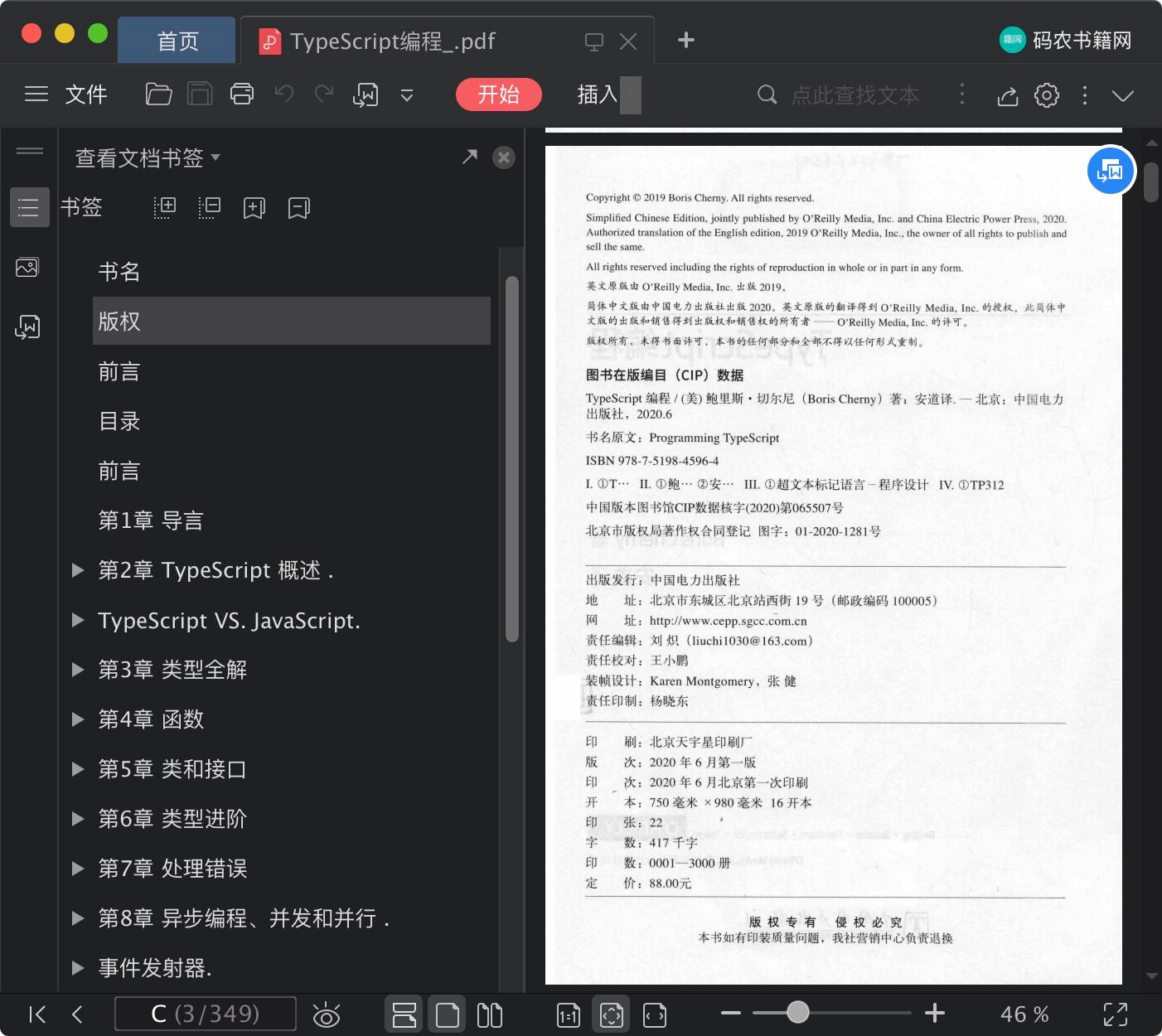1162x1036 pixels.
Task: Click the document vertical scrollbar thumb
Action: pos(1151,182)
